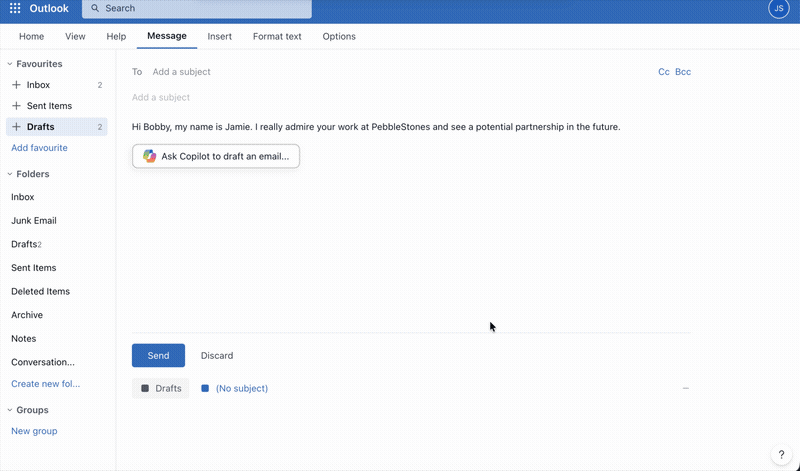This screenshot has width=800, height=471.
Task: Open the Conversation... folder
Action: click(x=43, y=362)
